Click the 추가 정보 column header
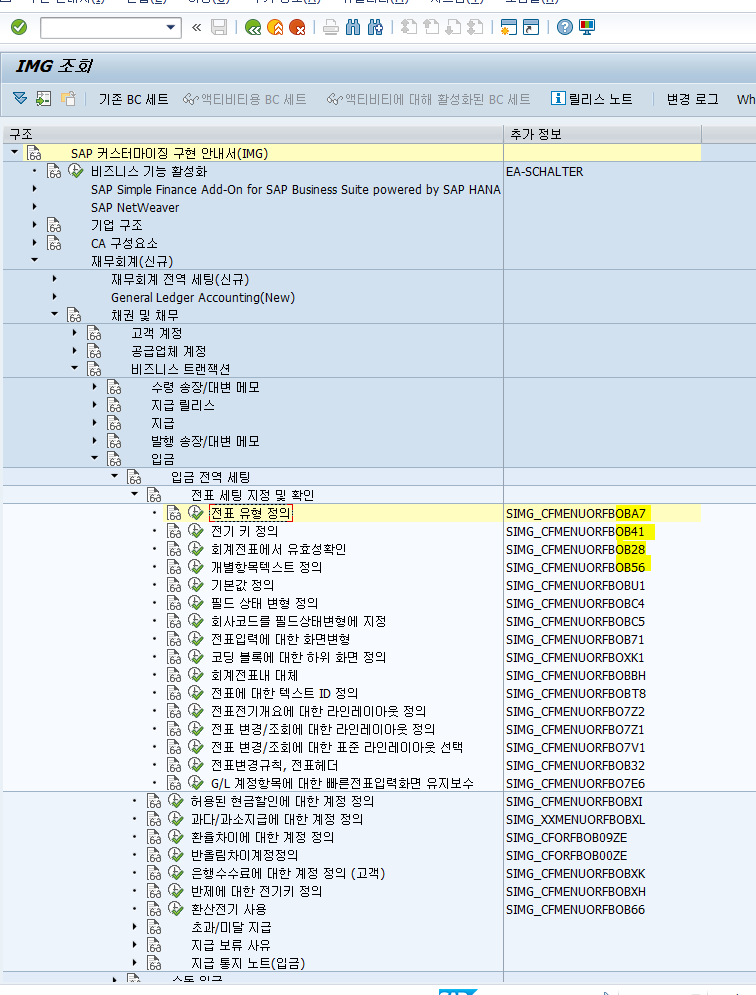Image resolution: width=756 pixels, height=995 pixels. click(603, 134)
